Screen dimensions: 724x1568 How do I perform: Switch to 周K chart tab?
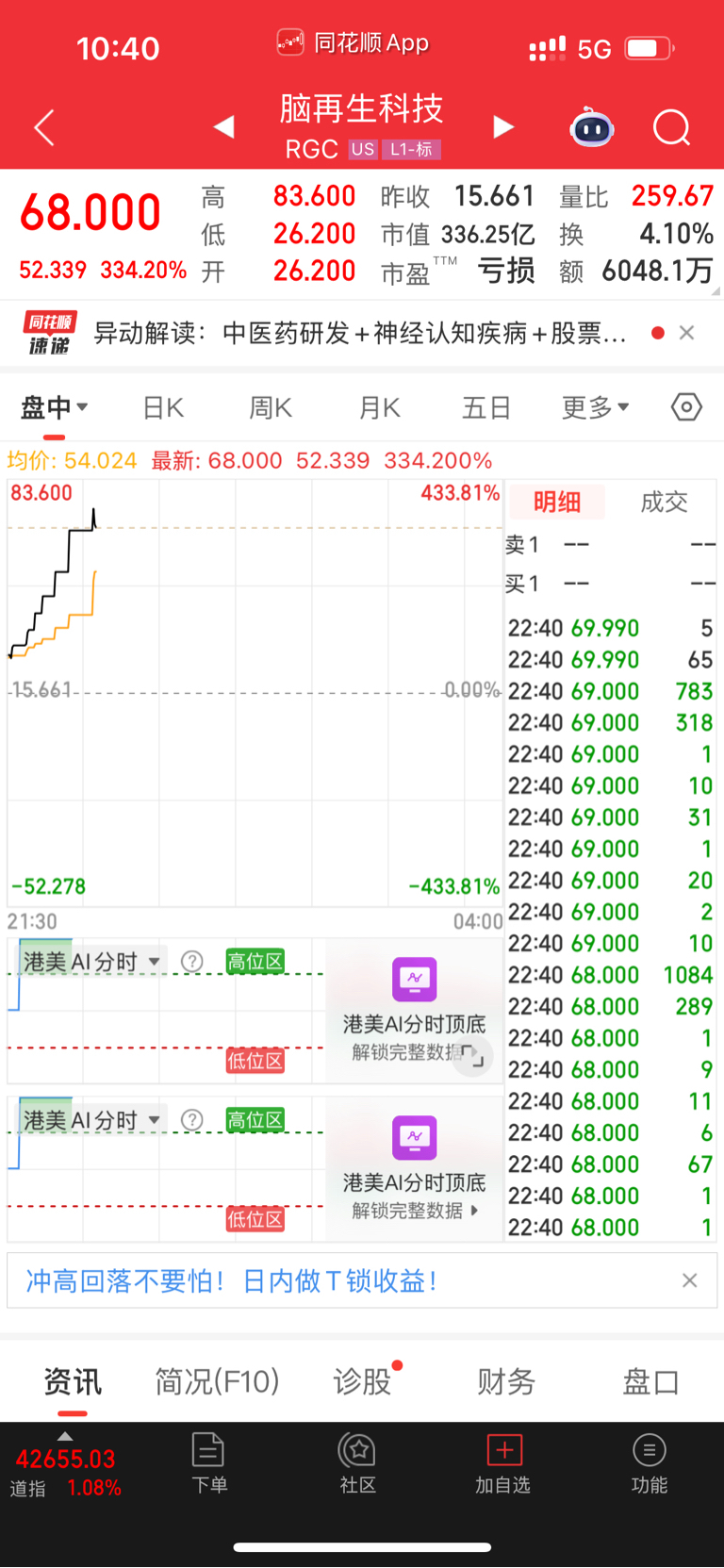[x=271, y=407]
